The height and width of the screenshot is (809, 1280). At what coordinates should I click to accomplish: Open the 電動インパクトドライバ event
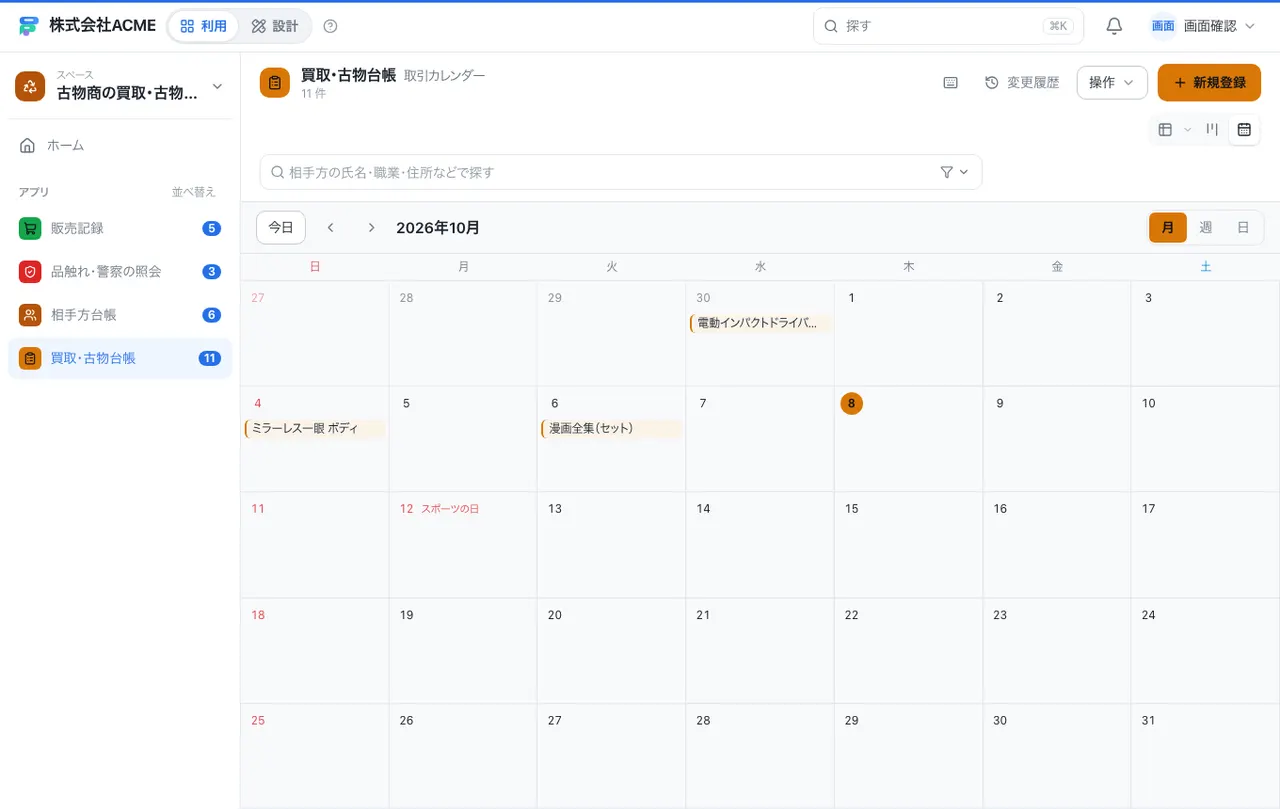pos(760,323)
